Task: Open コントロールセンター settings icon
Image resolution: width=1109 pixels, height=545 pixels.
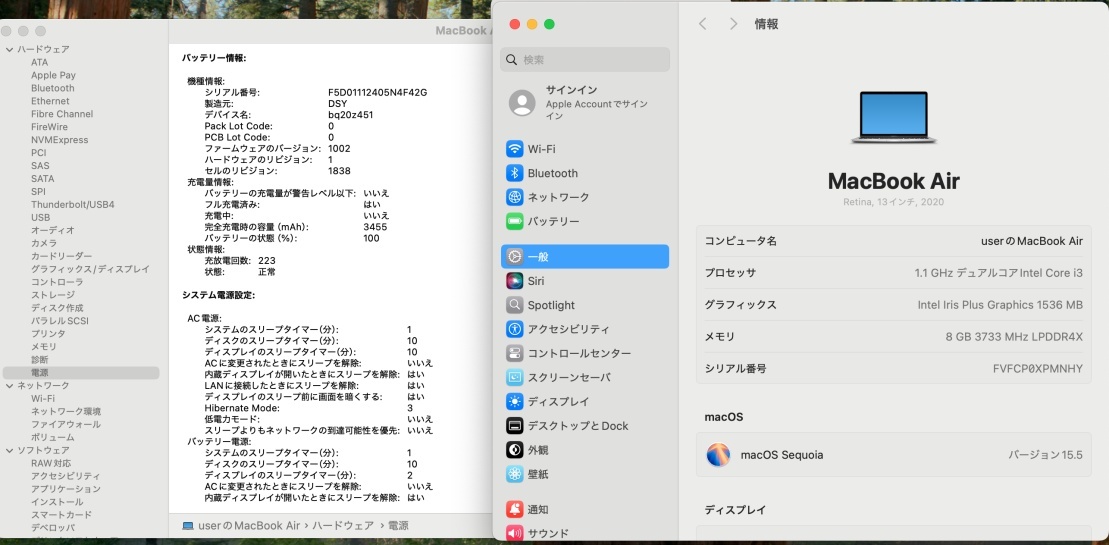Action: click(515, 353)
